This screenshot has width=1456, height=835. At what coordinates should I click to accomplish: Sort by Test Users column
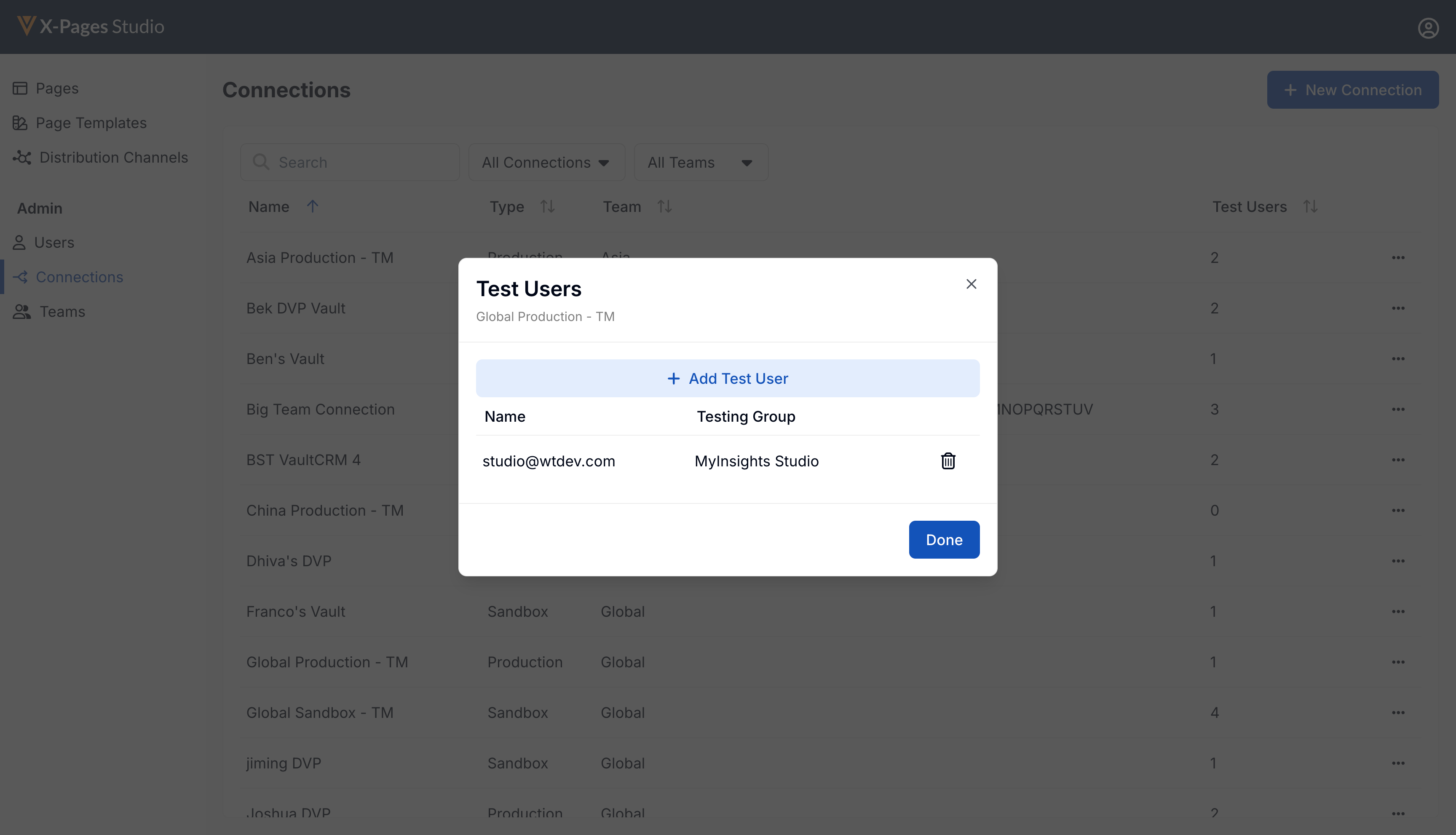[x=1310, y=206]
